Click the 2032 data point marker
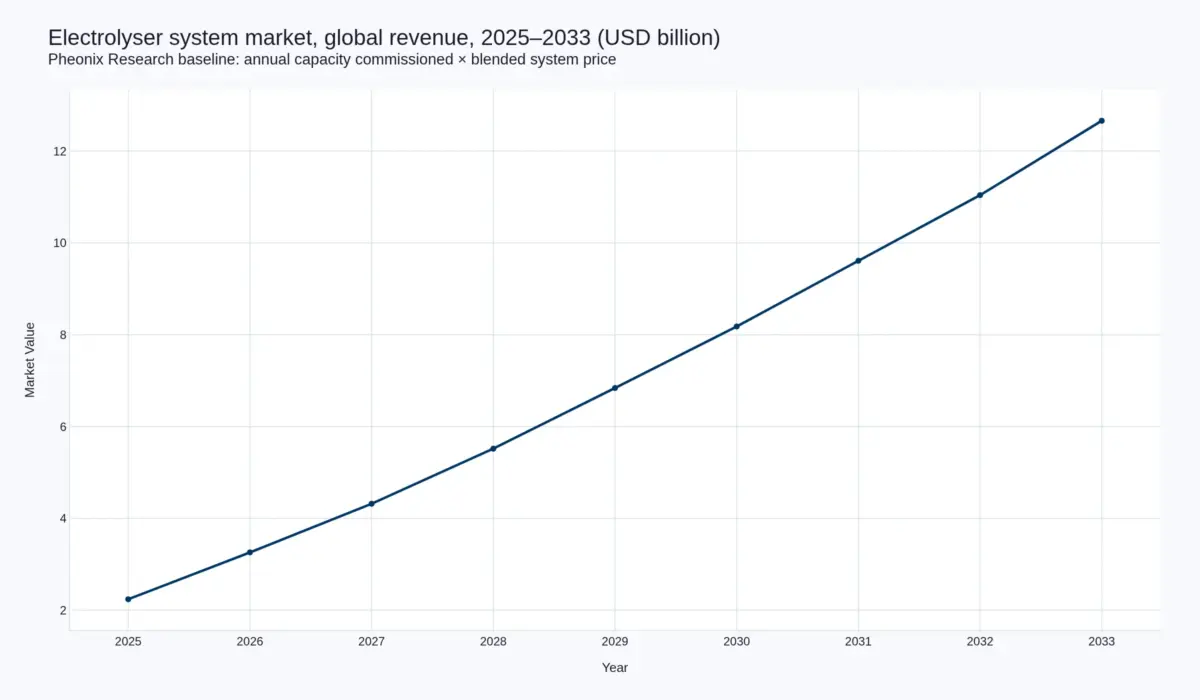This screenshot has width=1200, height=700. (980, 195)
